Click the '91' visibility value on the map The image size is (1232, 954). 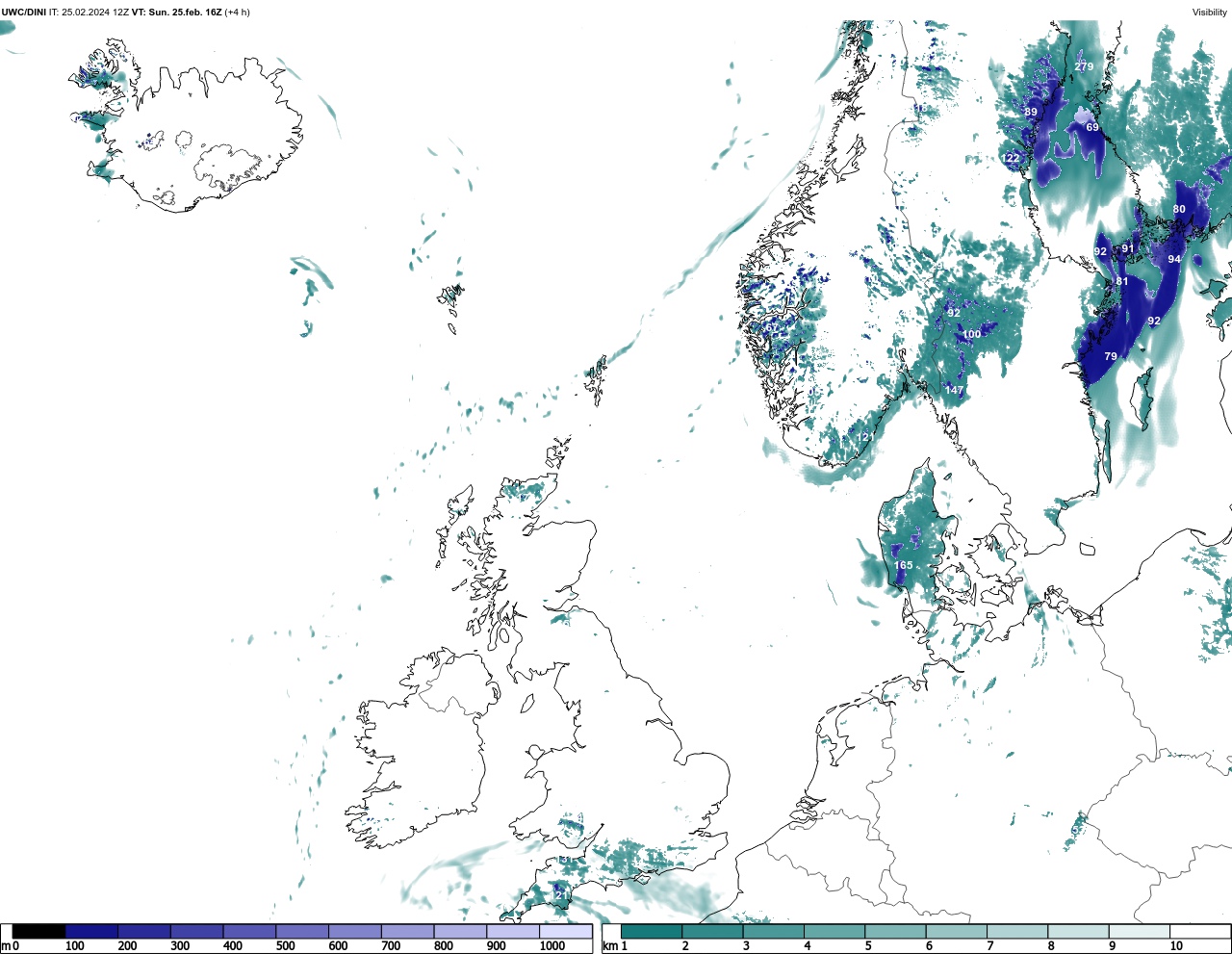(x=1128, y=248)
